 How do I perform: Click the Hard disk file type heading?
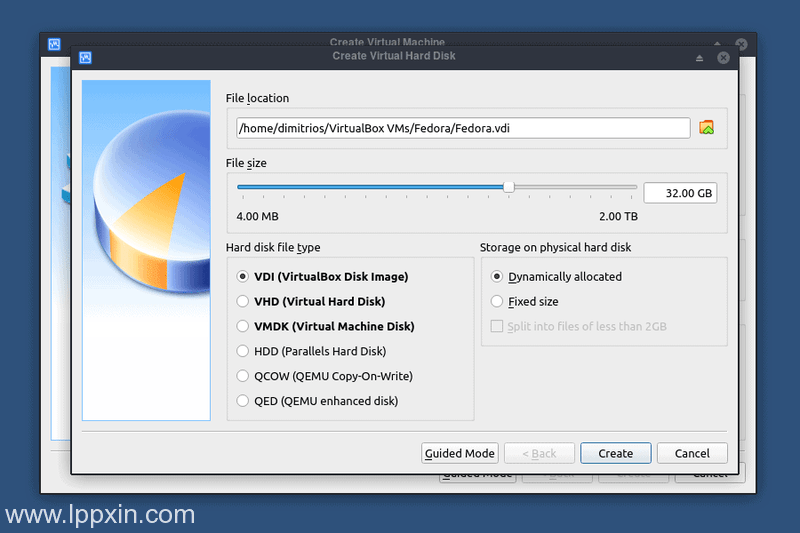tap(273, 247)
